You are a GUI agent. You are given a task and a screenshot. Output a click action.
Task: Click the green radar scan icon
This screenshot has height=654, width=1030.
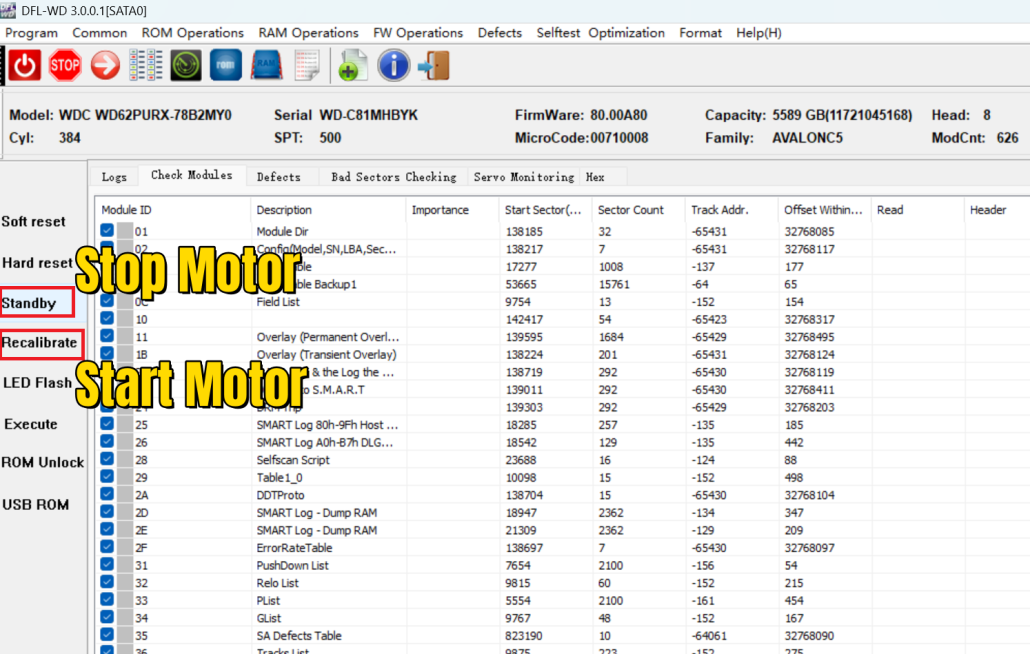186,66
